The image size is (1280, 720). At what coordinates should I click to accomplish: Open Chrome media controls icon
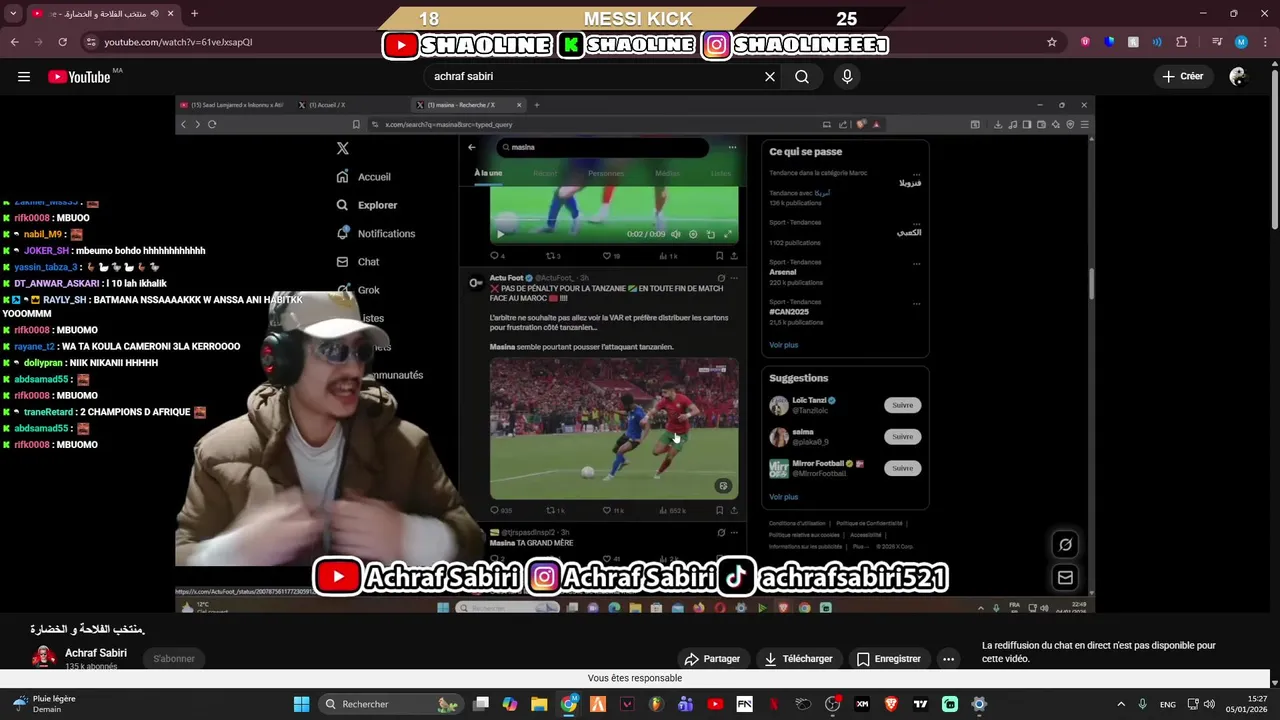pos(1217,42)
